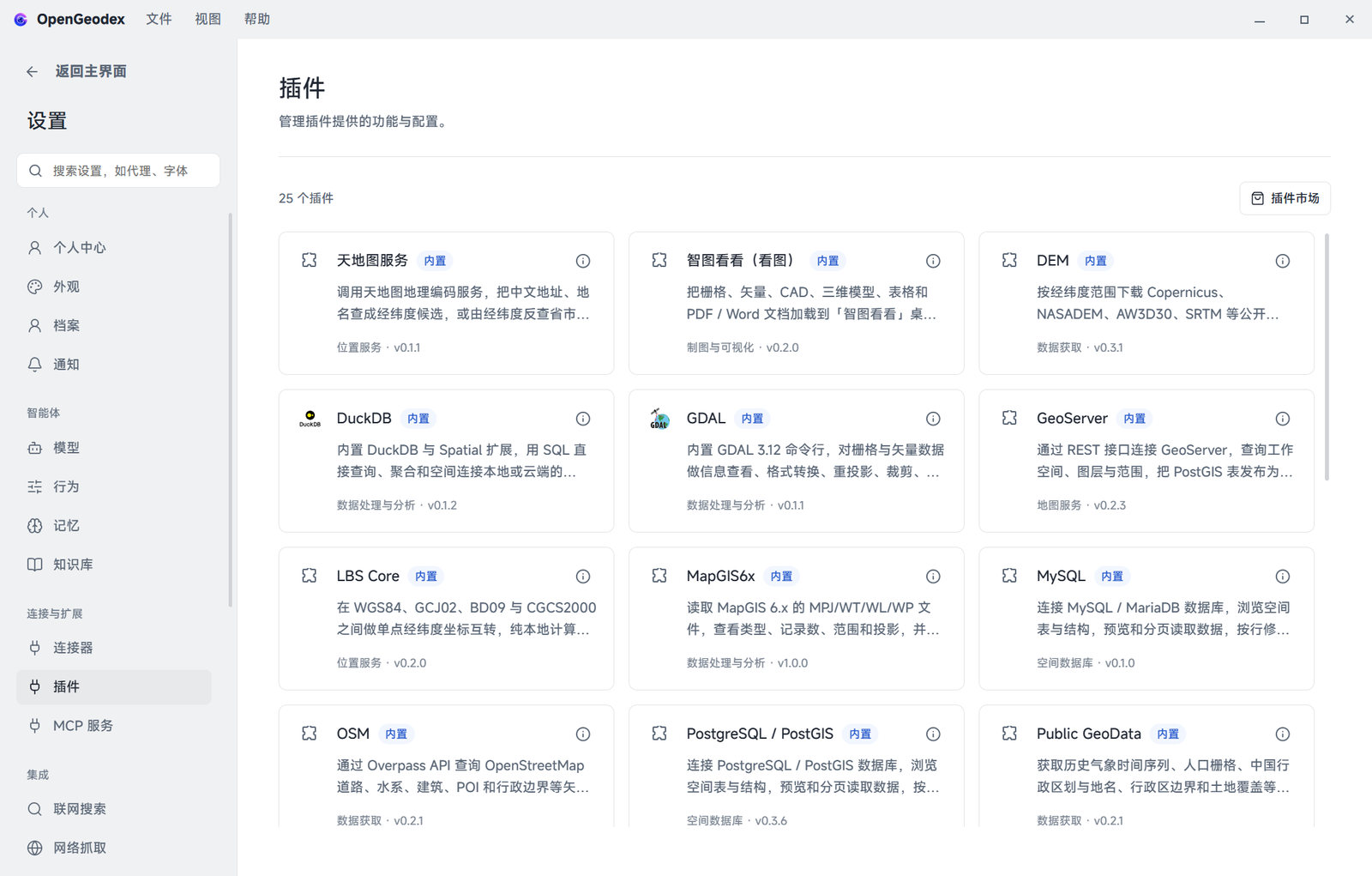1372x876 pixels.
Task: Open LBS Core info icon
Action: point(583,577)
